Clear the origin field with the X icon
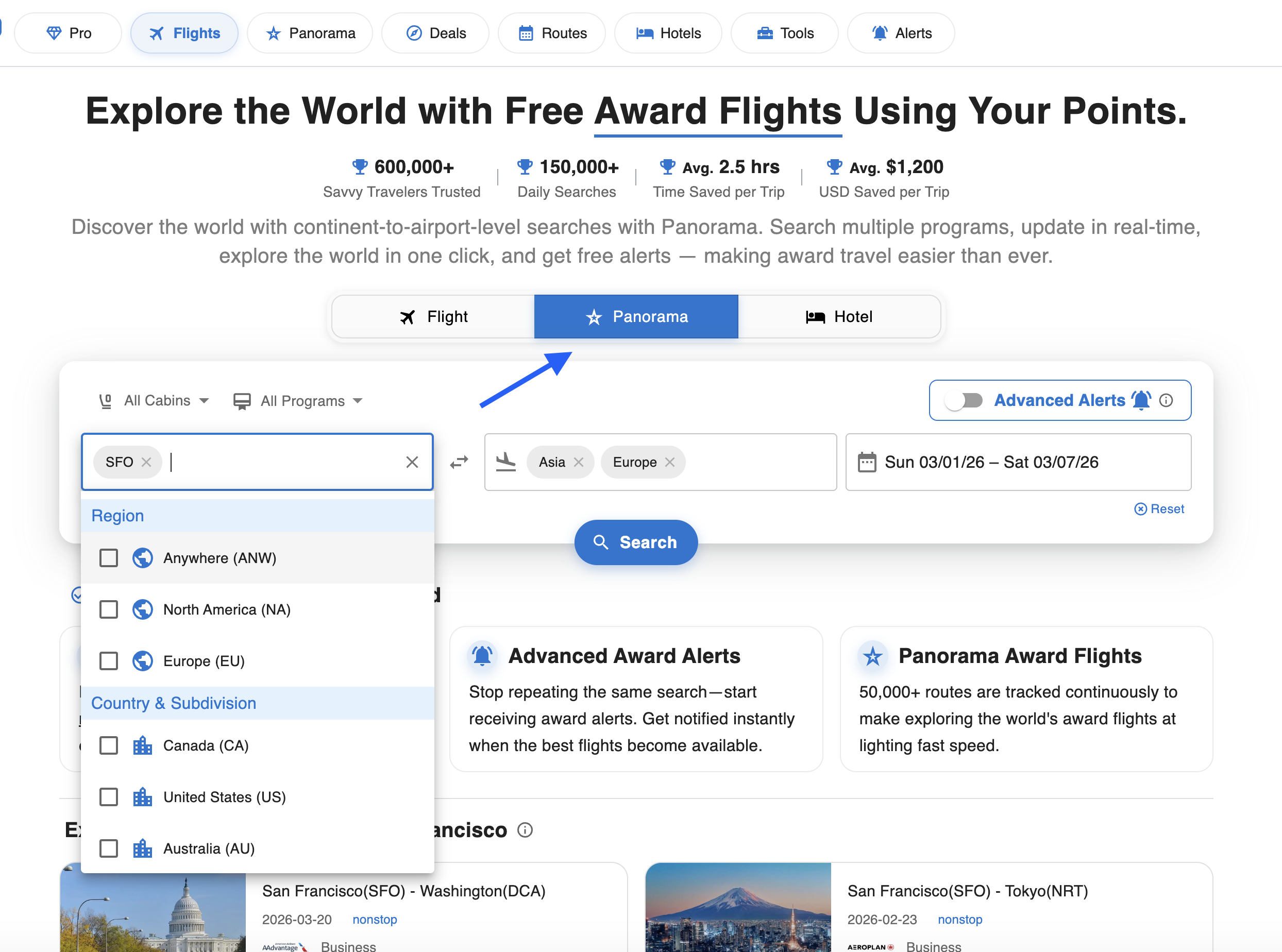 pyautogui.click(x=412, y=462)
